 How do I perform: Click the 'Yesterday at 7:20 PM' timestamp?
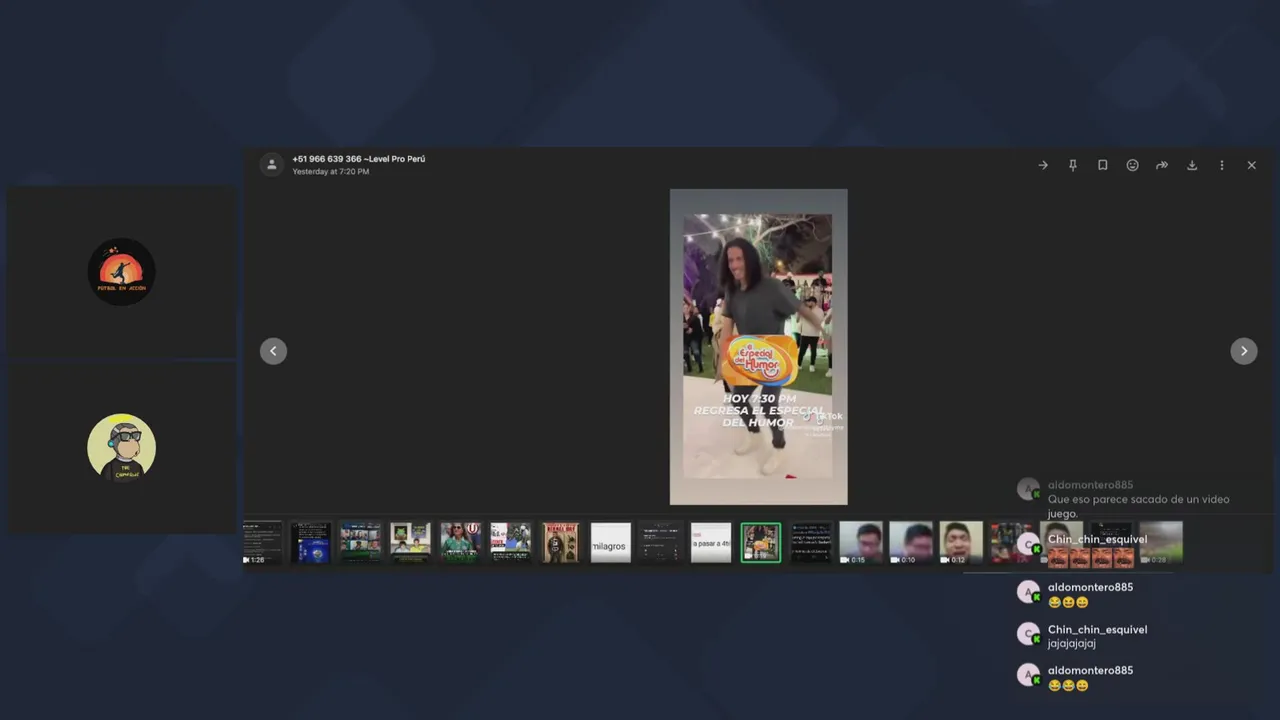(331, 172)
